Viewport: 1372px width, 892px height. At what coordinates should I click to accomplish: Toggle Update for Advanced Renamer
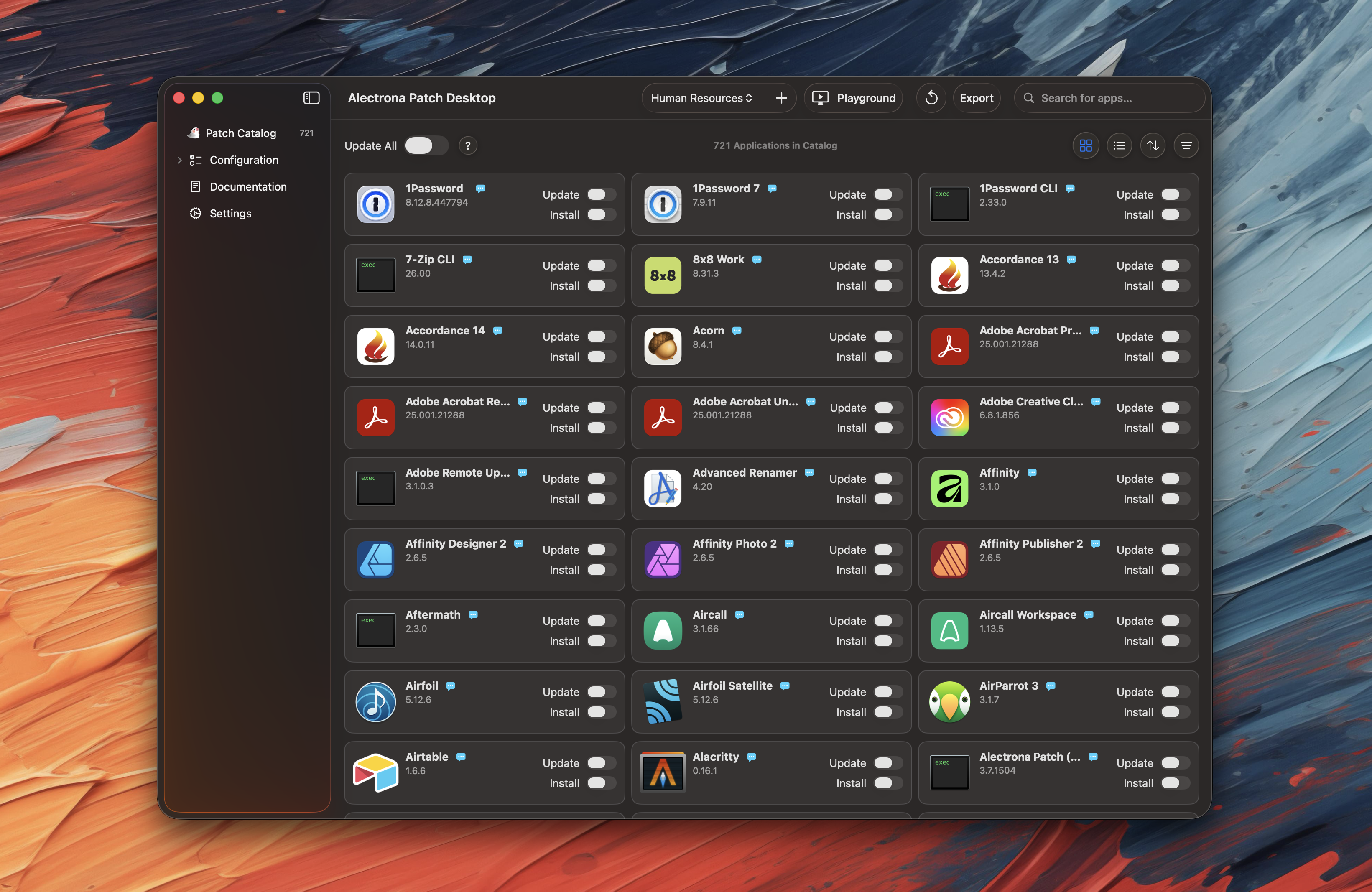[x=888, y=478]
